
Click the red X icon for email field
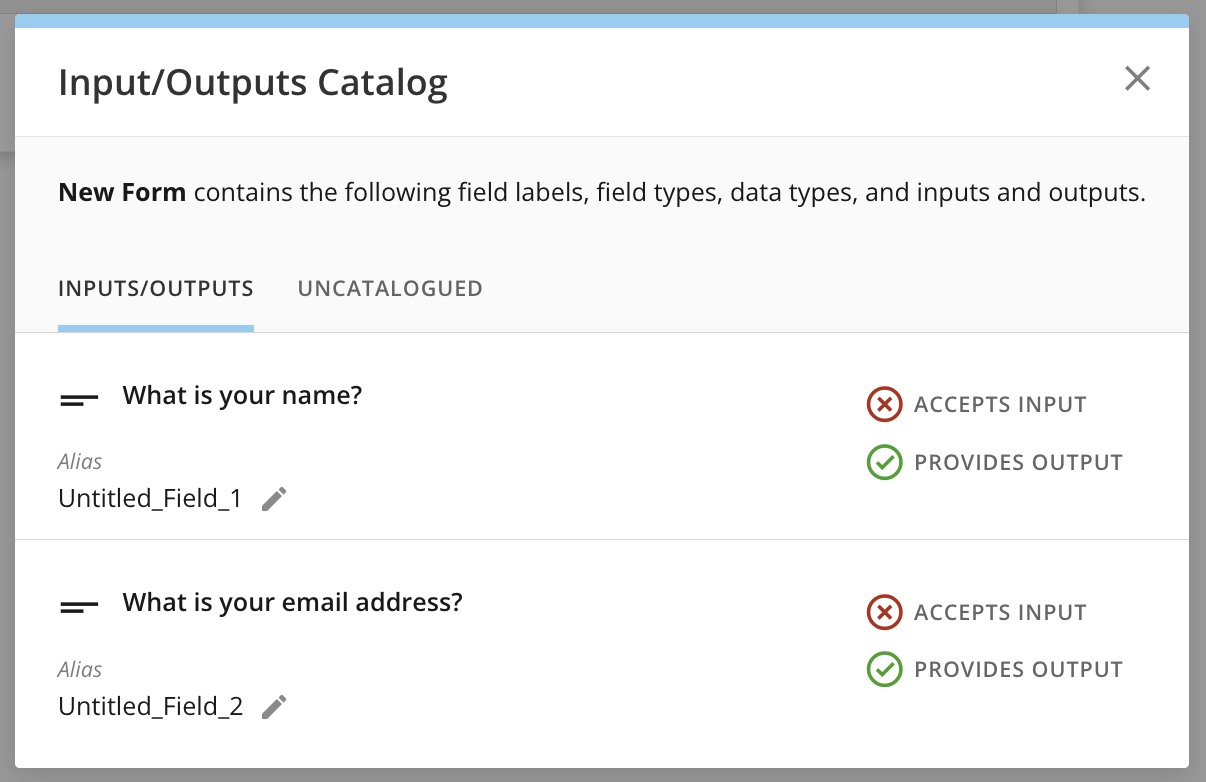pos(884,612)
